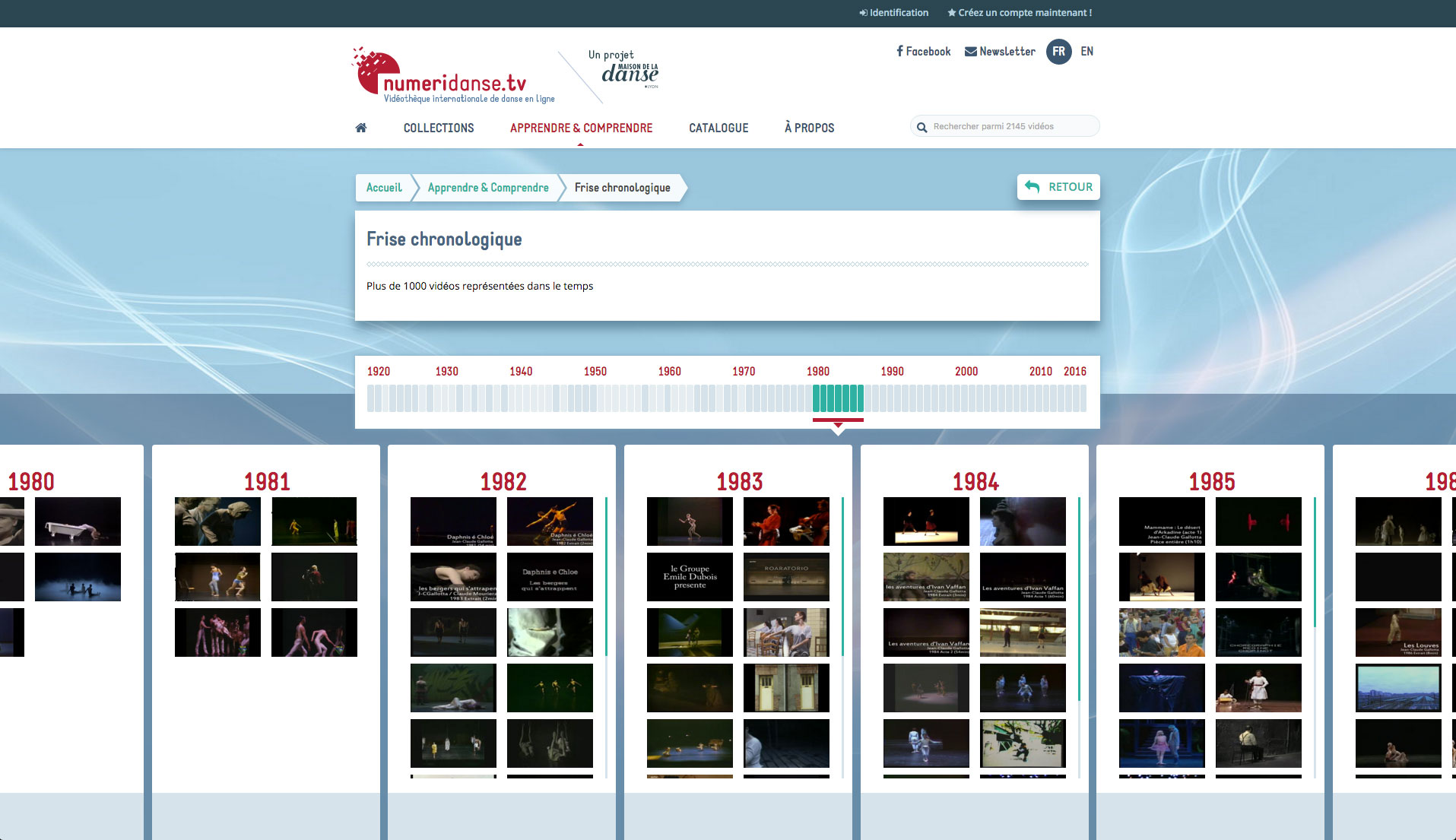Open Les bergers qui s'attrapent thumbnail
Screen dimensions: 1456x840
coord(453,577)
